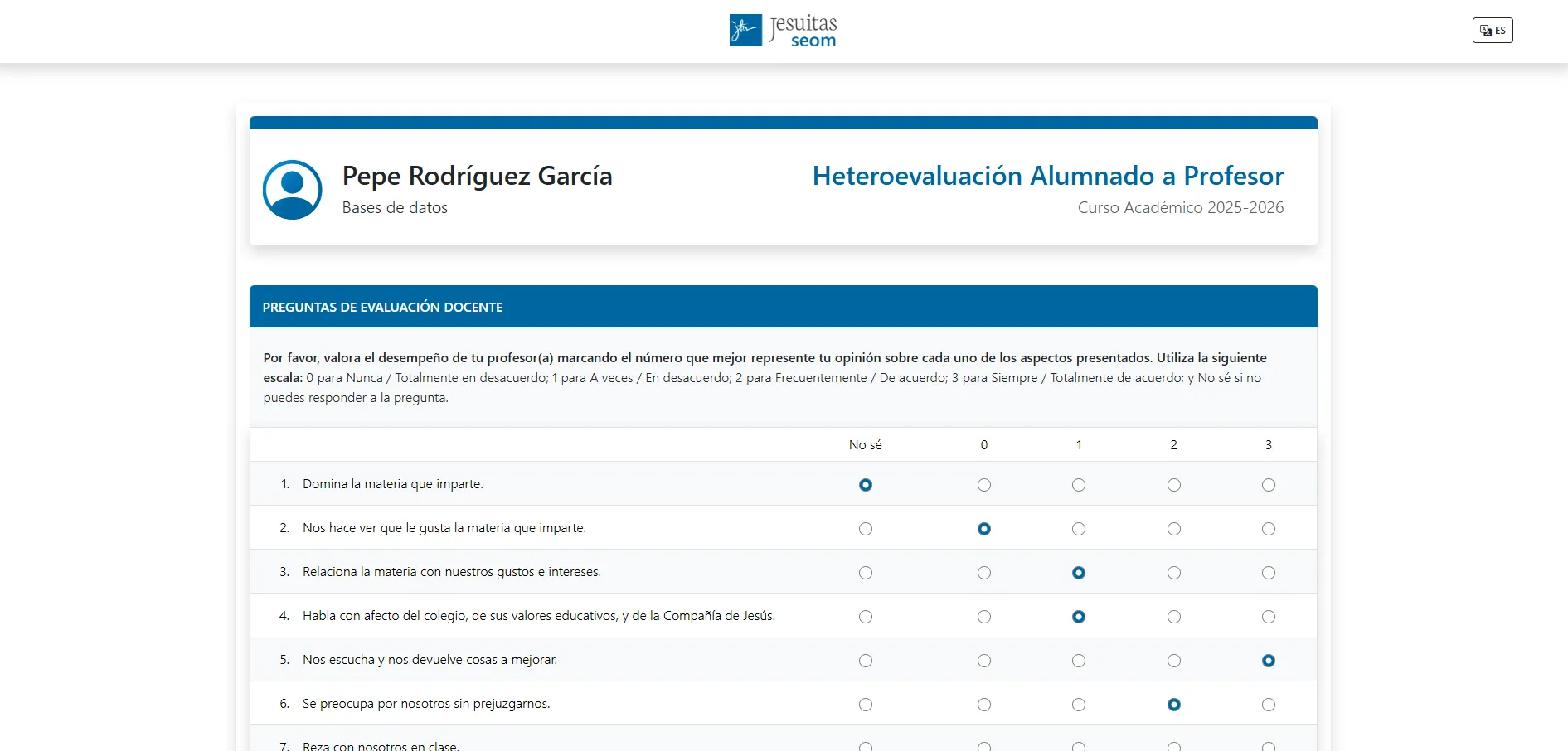This screenshot has height=751, width=1568.
Task: Click the 'Pepe Rodríguez García' name text
Action: (x=478, y=176)
